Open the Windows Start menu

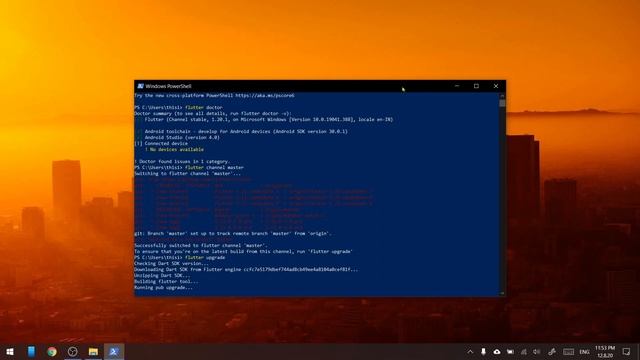click(10, 351)
